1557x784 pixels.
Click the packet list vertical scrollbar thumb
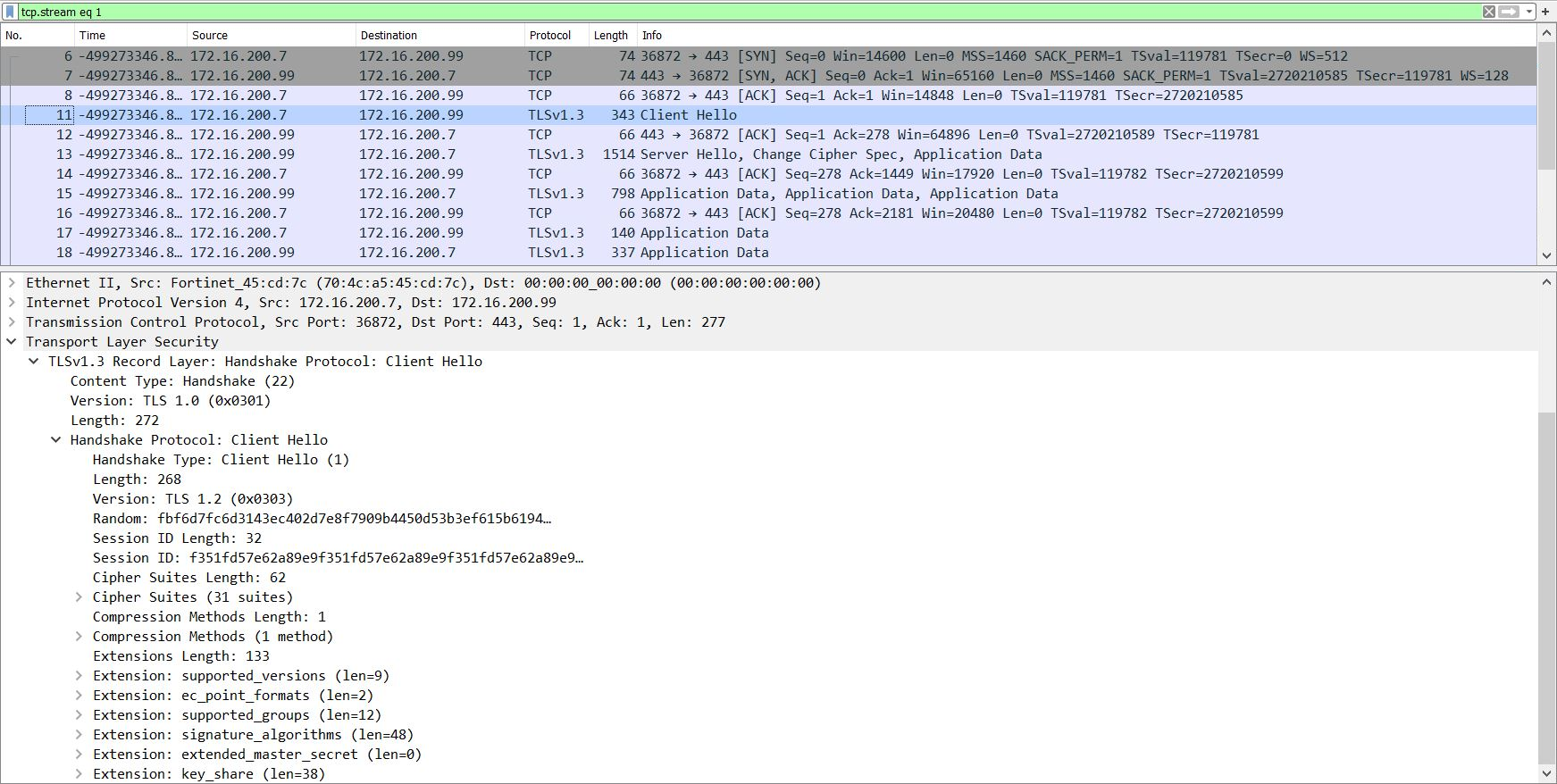[1546, 106]
